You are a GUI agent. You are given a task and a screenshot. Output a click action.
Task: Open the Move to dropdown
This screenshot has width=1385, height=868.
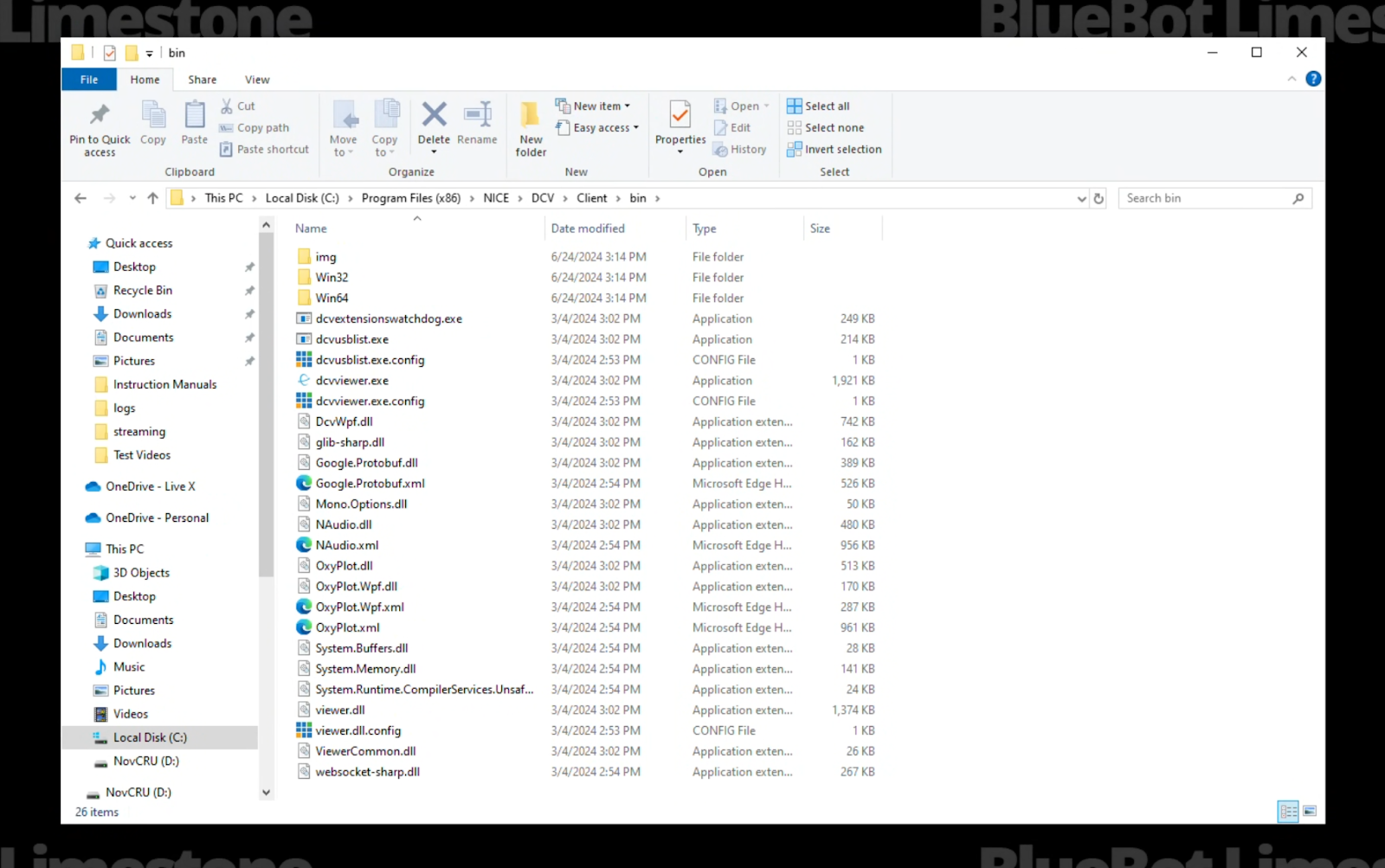click(344, 128)
